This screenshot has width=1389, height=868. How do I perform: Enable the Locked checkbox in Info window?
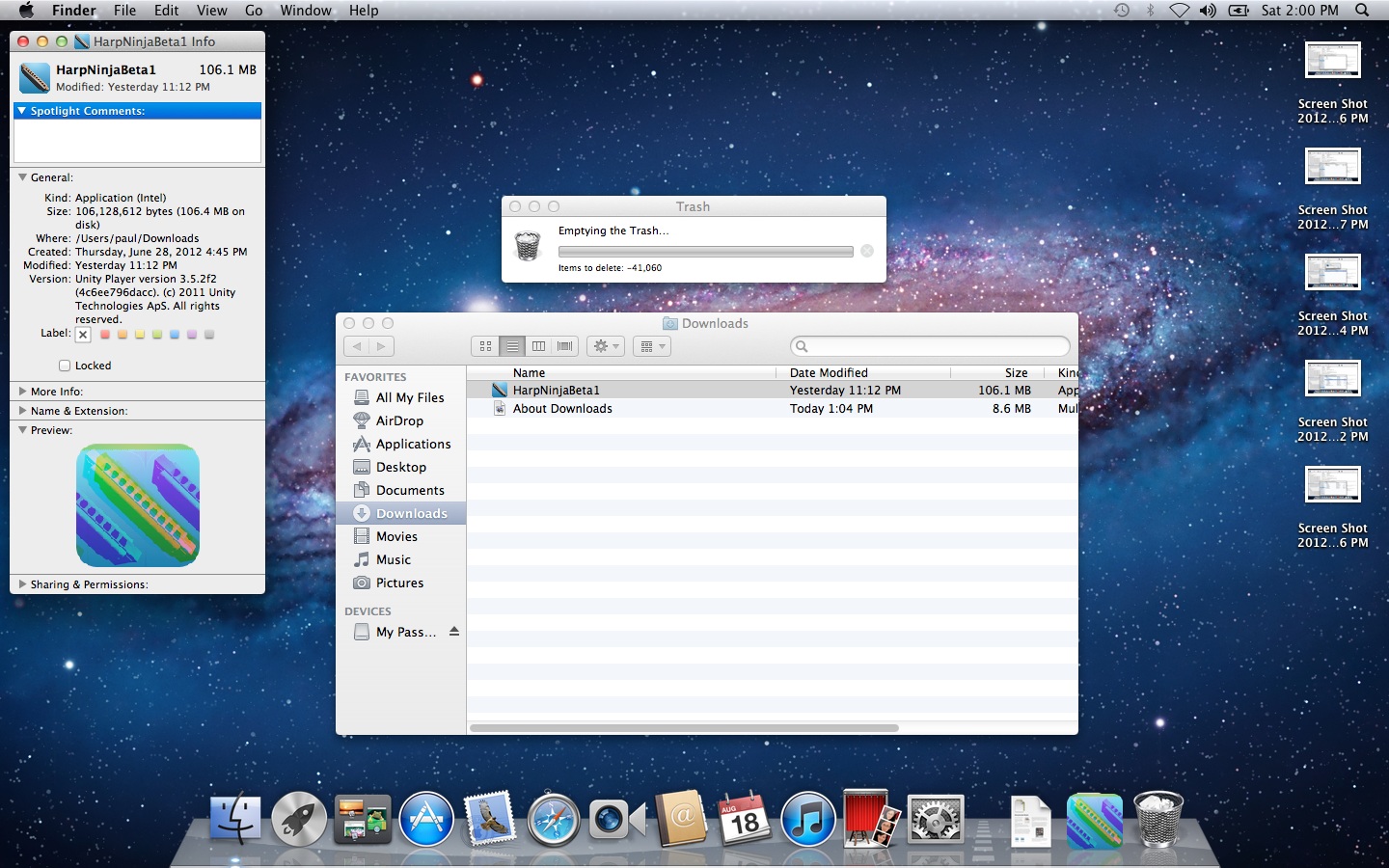(x=64, y=366)
